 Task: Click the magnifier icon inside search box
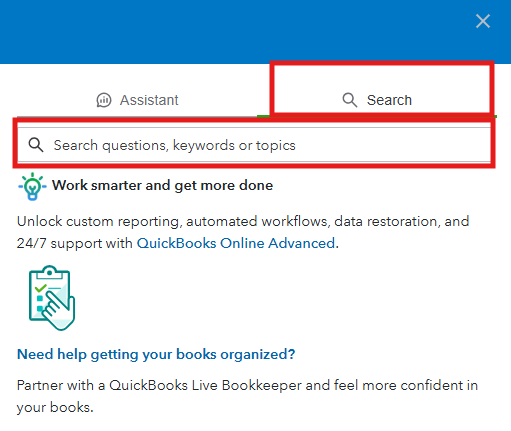pyautogui.click(x=36, y=145)
